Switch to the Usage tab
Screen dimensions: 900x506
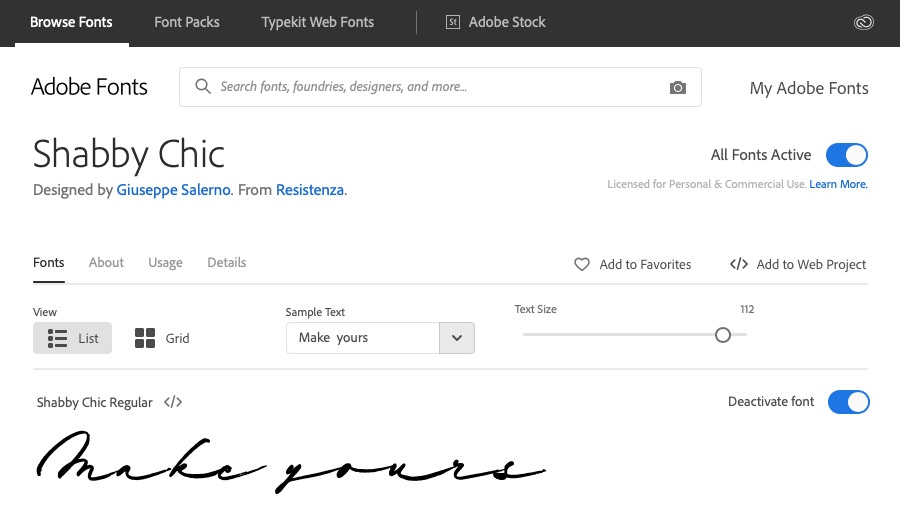point(165,263)
